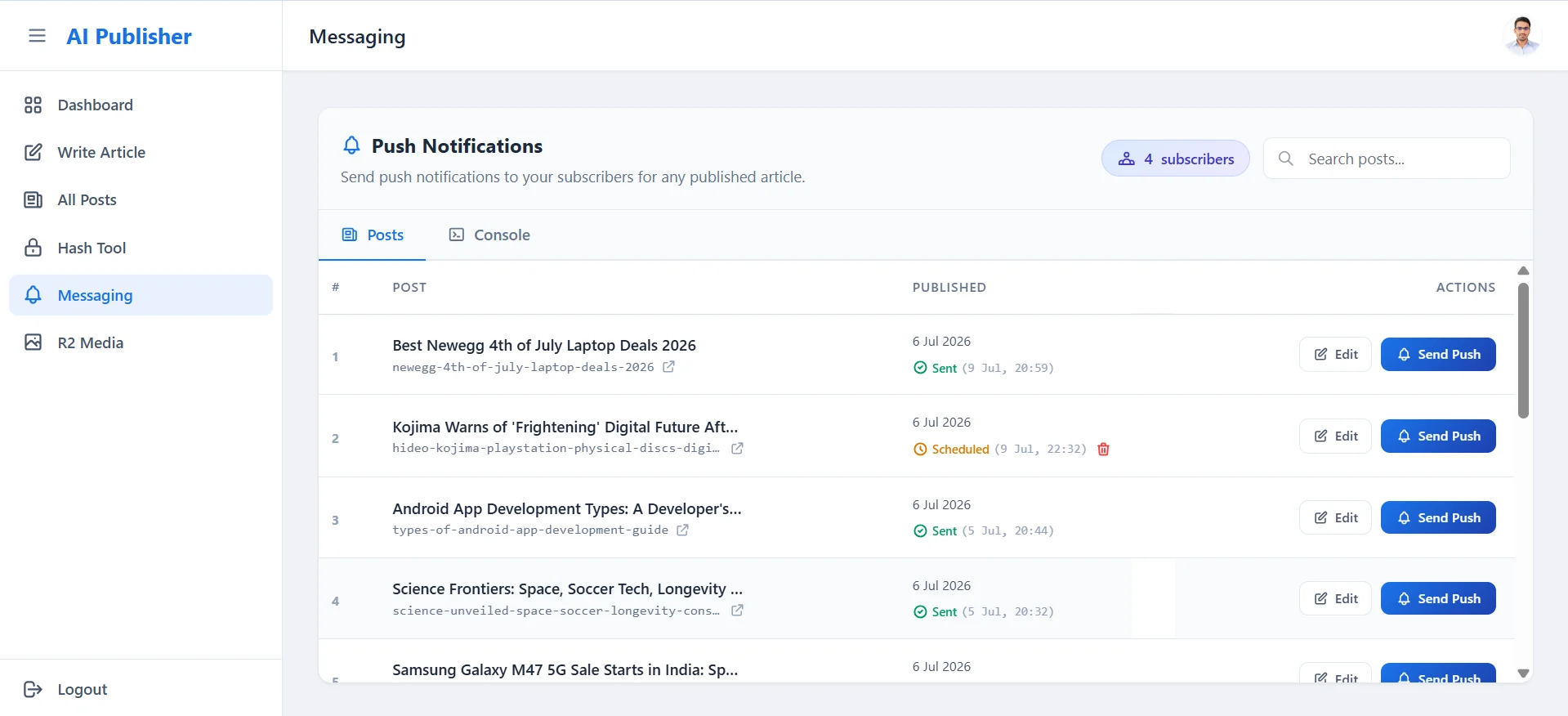This screenshot has height=716, width=1568.
Task: Click title 'Science Frontiers: Space, Soccer Tech, Longevity ...'
Action: [567, 588]
